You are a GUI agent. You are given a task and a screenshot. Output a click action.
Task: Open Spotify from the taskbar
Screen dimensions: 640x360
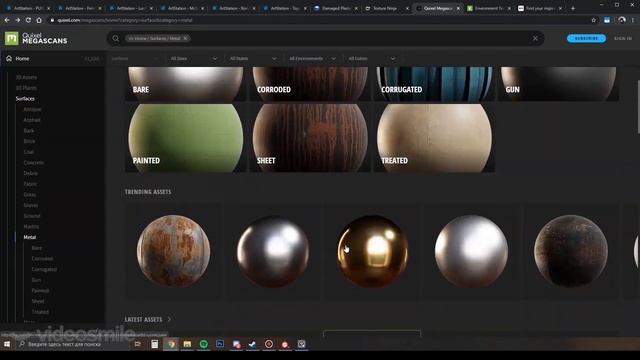tap(204, 344)
